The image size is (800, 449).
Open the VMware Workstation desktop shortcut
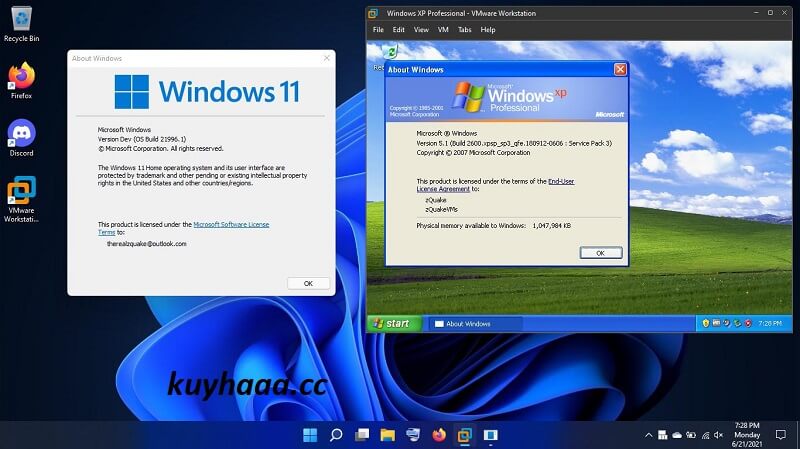point(21,199)
